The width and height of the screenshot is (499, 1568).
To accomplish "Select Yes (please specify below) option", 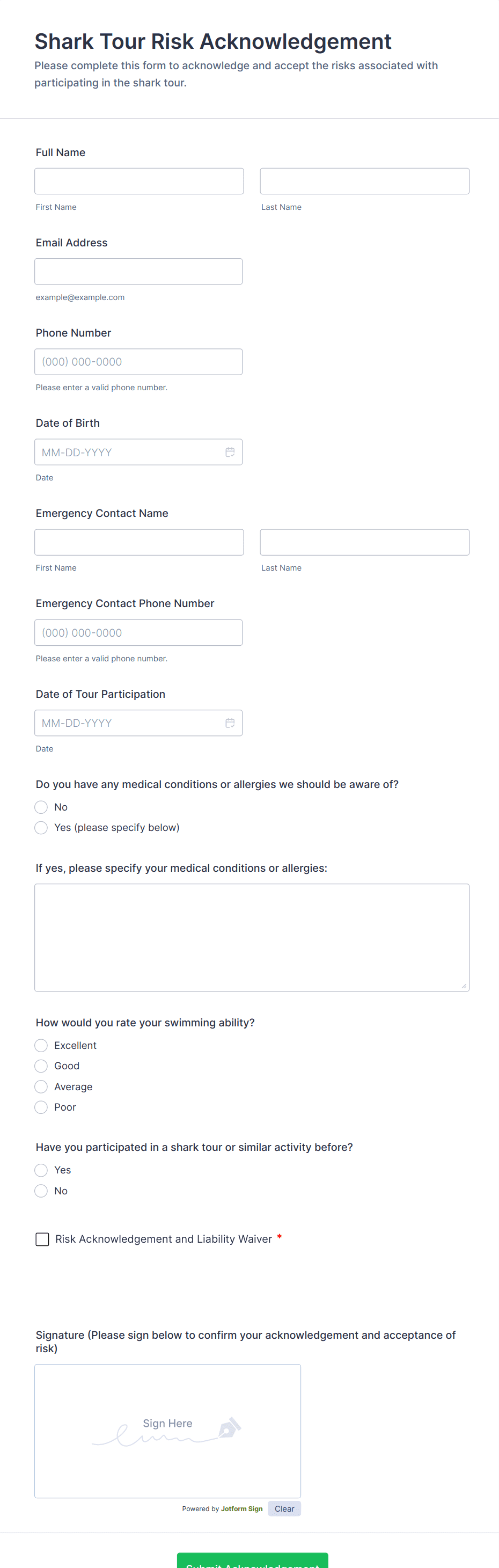I will tap(41, 827).
